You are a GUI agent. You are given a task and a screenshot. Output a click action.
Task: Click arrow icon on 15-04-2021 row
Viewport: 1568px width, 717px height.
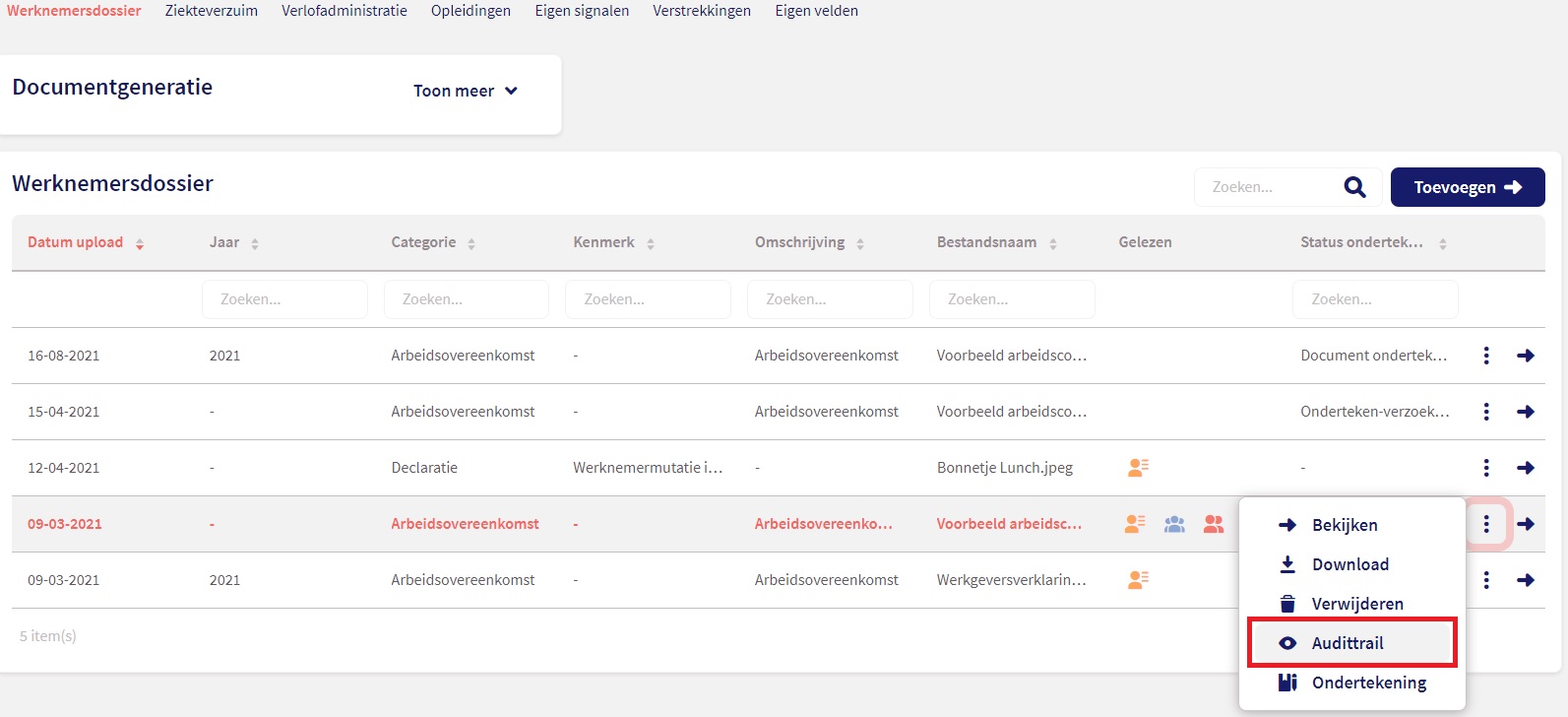(x=1526, y=412)
